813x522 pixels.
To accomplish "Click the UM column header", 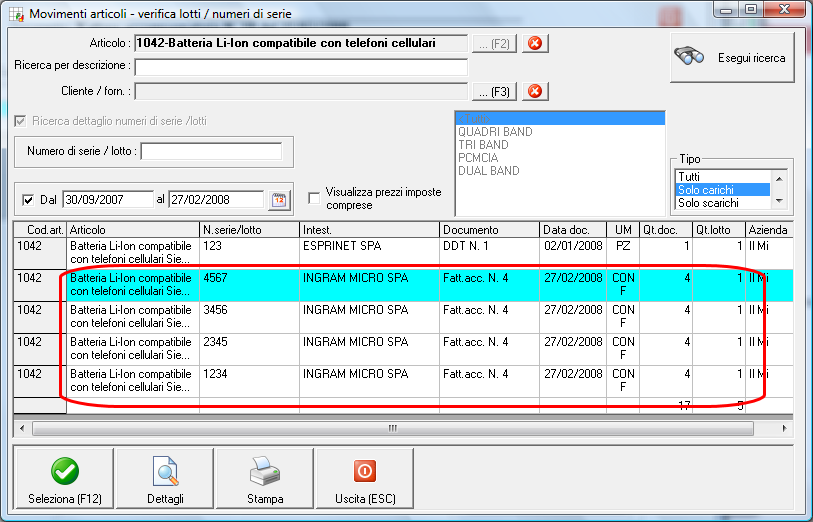I will (623, 230).
